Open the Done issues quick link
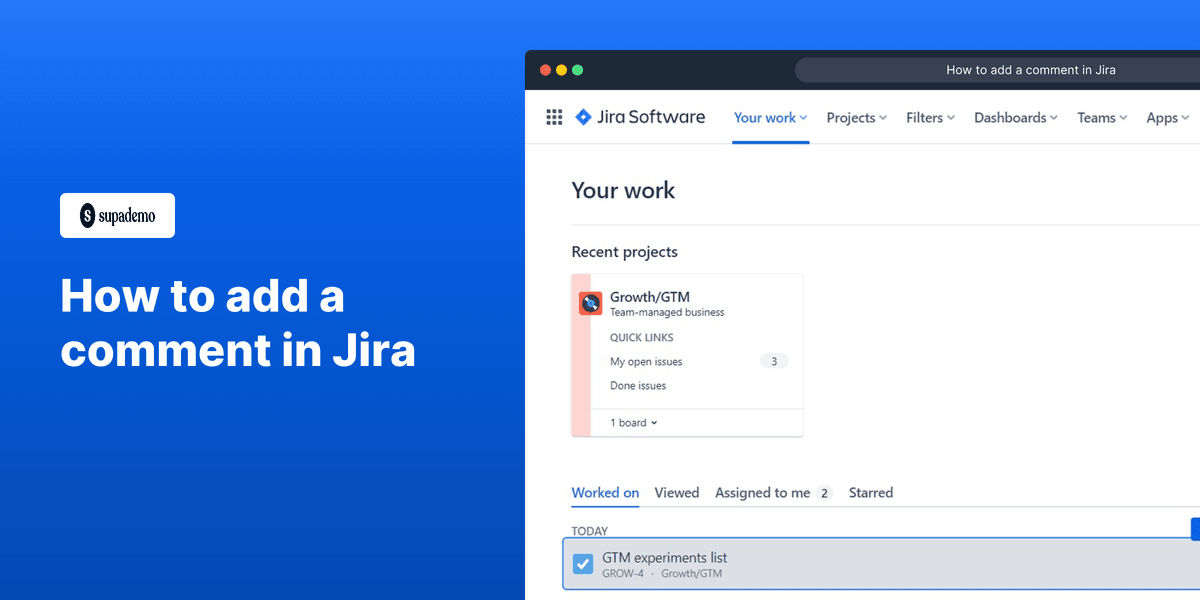 tap(637, 385)
